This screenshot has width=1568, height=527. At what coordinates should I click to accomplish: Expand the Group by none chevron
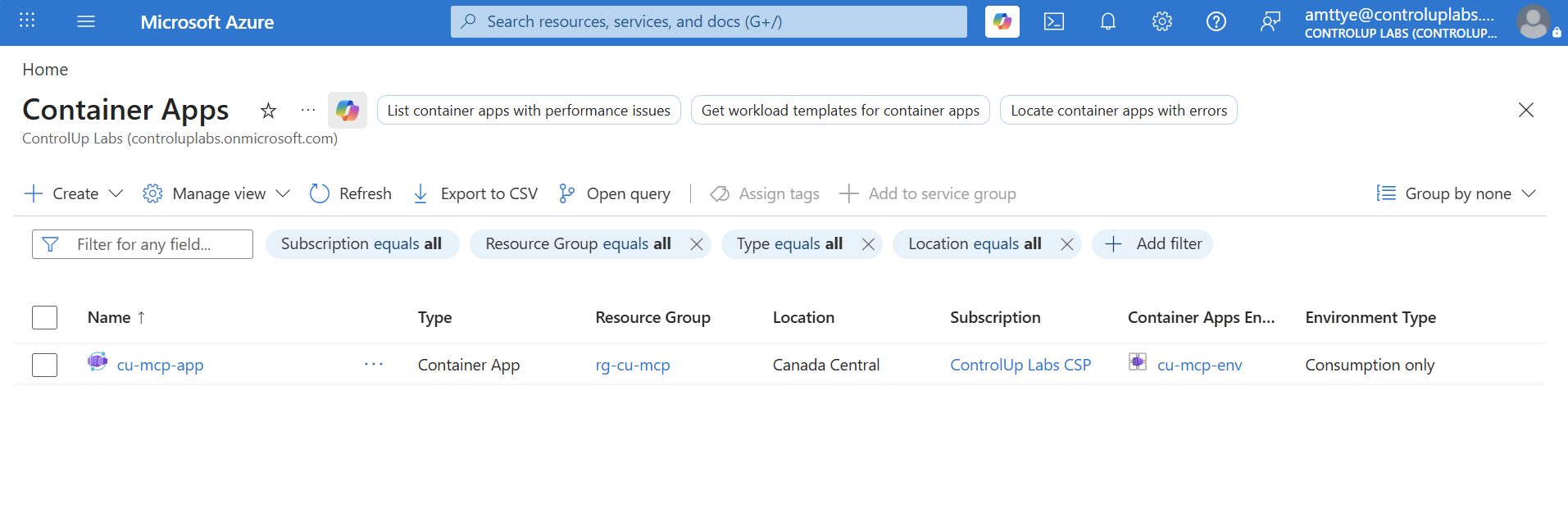pos(1529,193)
